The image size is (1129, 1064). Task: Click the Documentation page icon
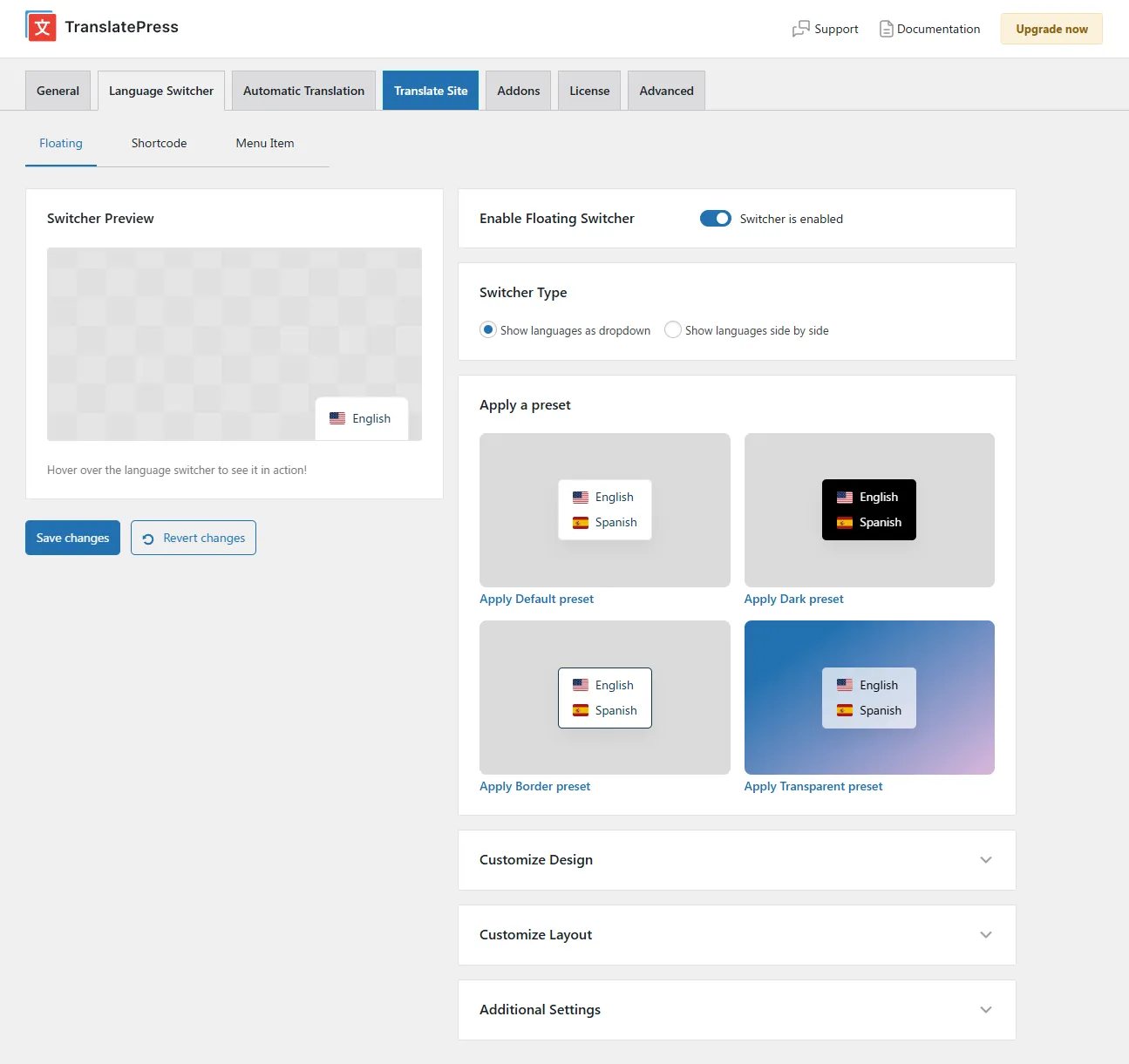click(886, 29)
